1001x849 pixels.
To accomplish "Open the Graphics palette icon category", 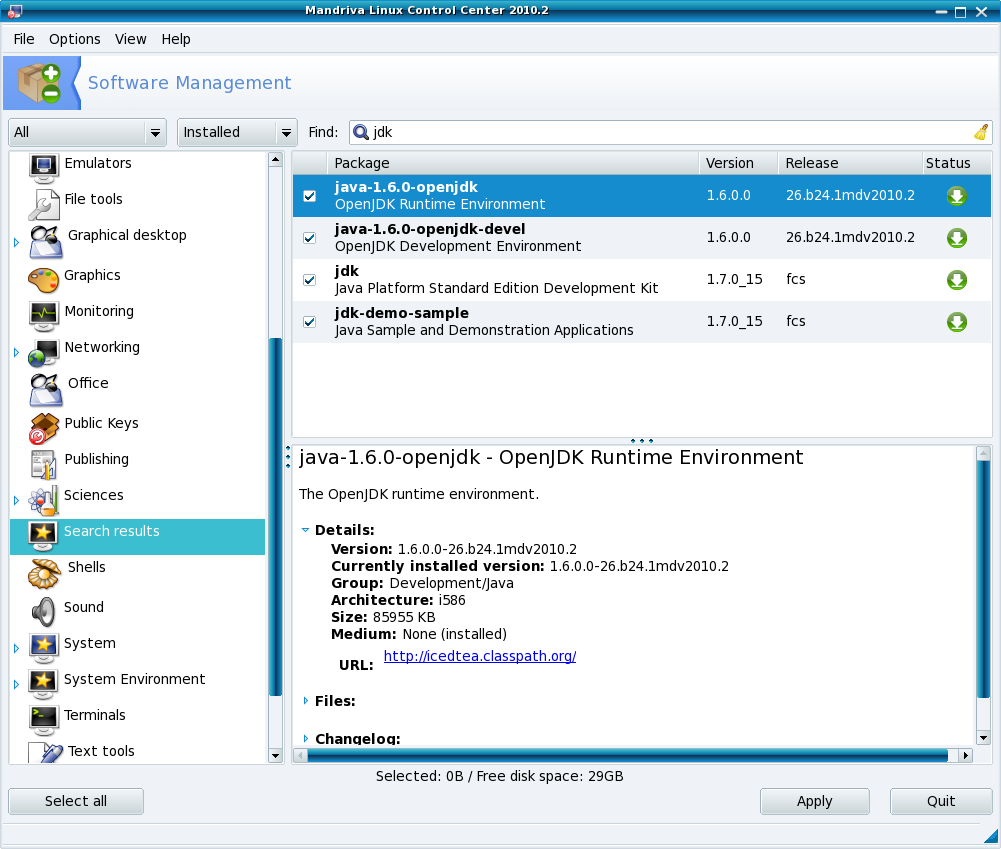I will coord(44,277).
